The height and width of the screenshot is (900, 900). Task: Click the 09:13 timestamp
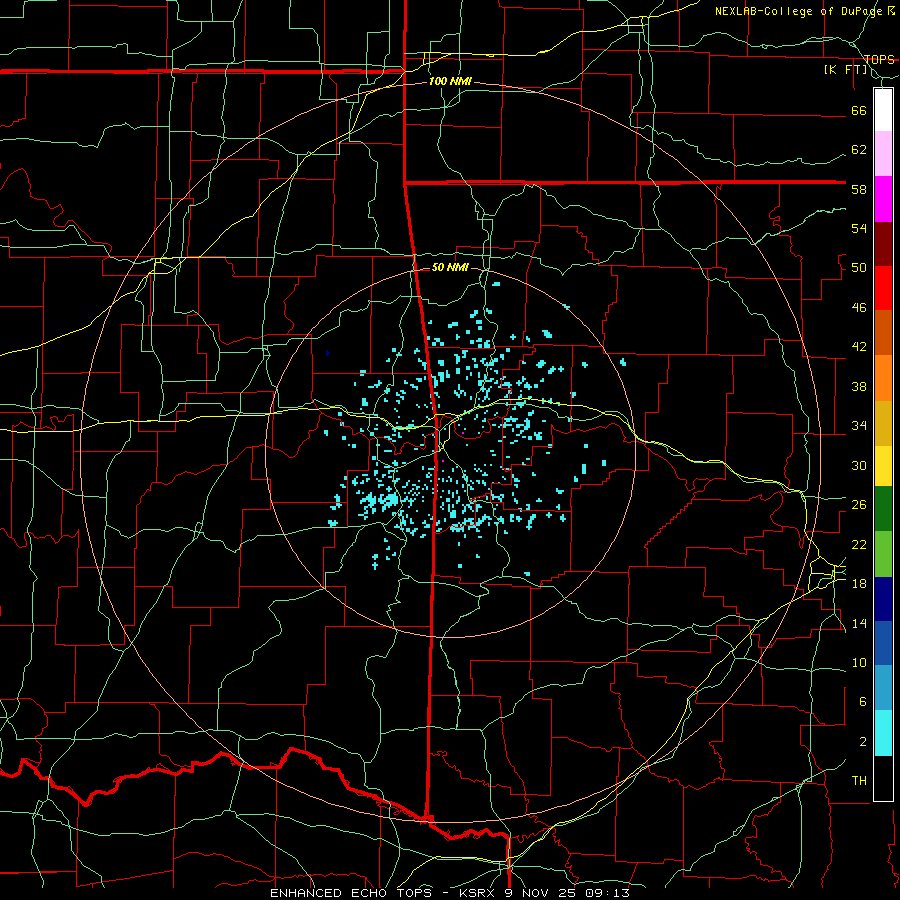pyautogui.click(x=607, y=893)
